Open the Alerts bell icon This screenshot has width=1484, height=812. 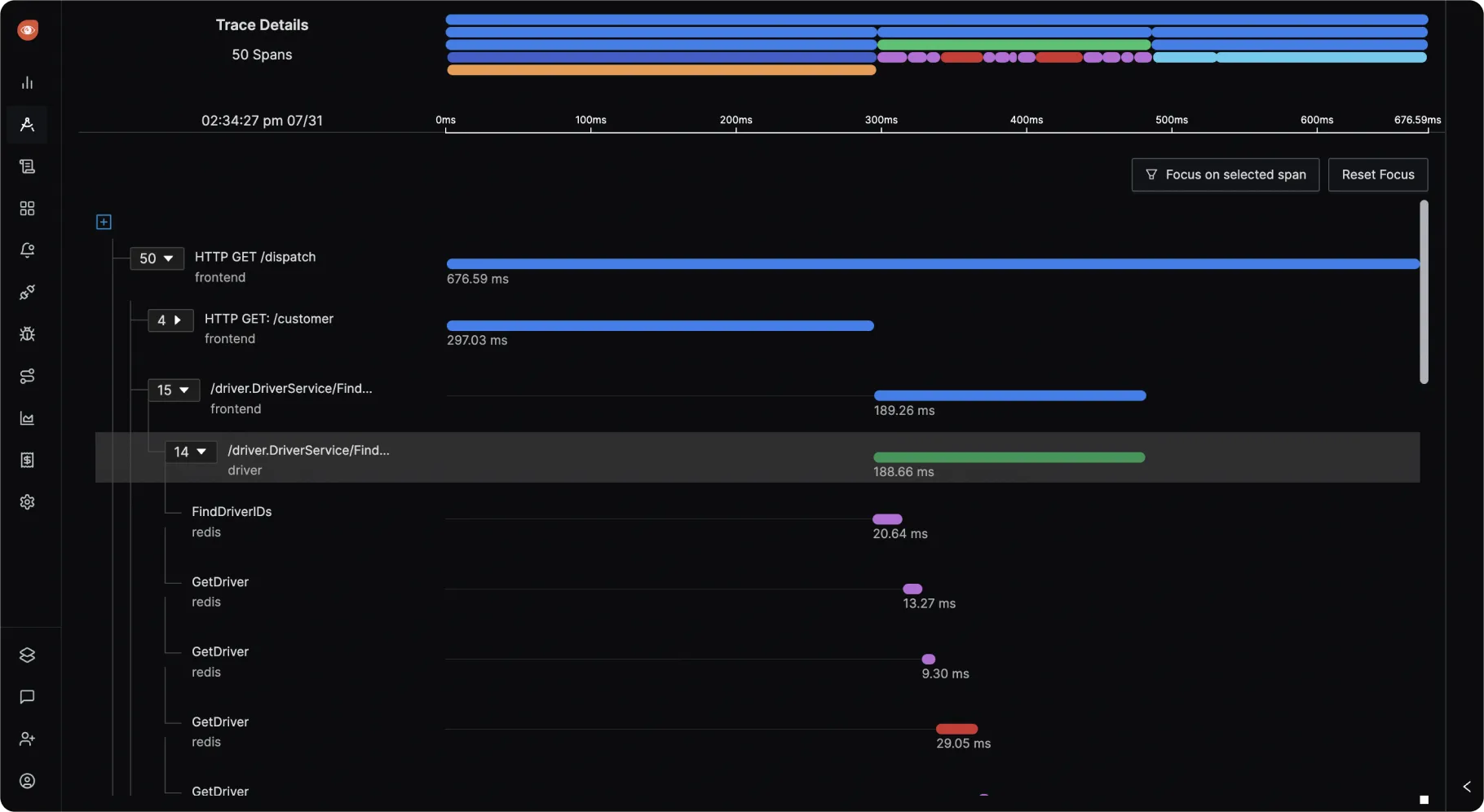pyautogui.click(x=27, y=250)
